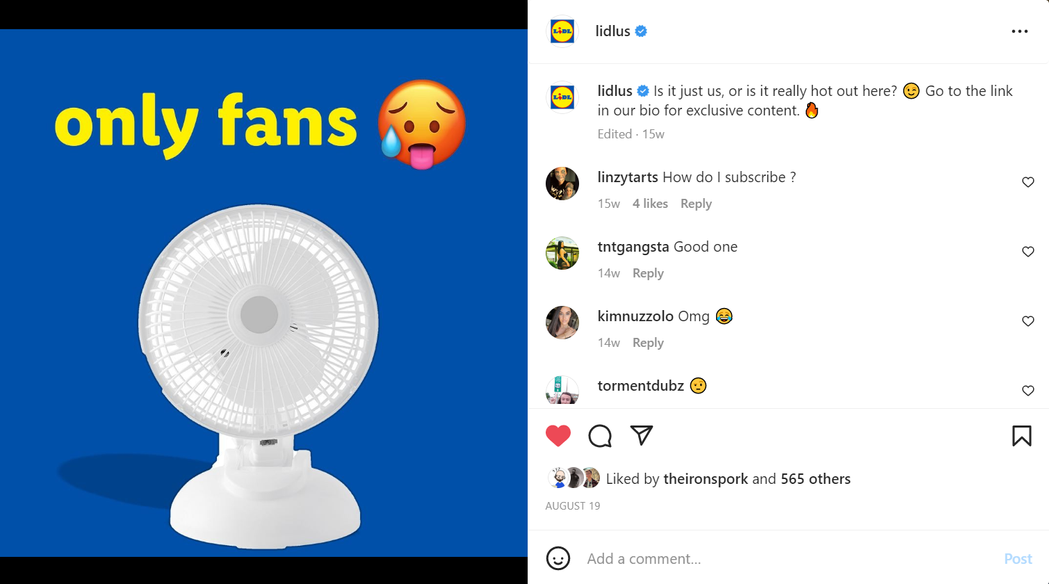The width and height of the screenshot is (1049, 584).
Task: View 4 likes on linzytarts' comment
Action: click(650, 203)
